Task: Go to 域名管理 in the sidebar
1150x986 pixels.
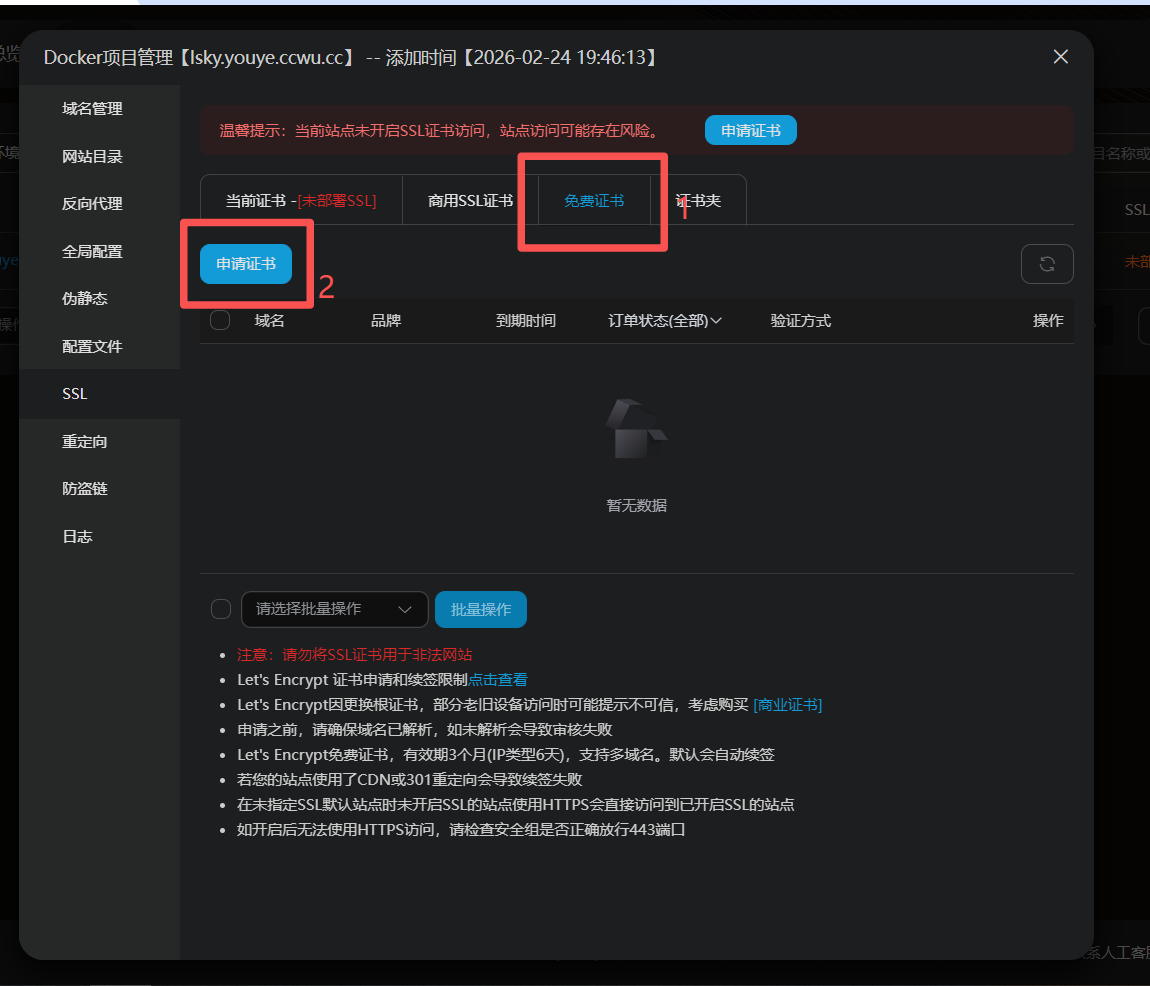Action: click(x=92, y=109)
